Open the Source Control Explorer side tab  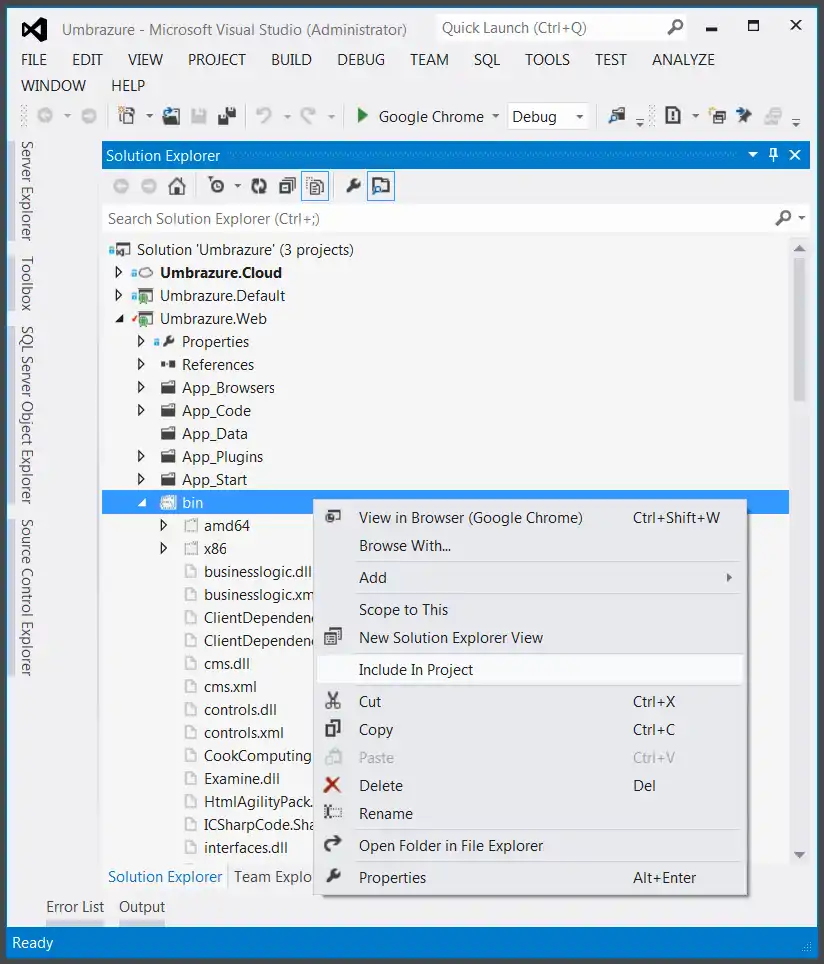(26, 598)
